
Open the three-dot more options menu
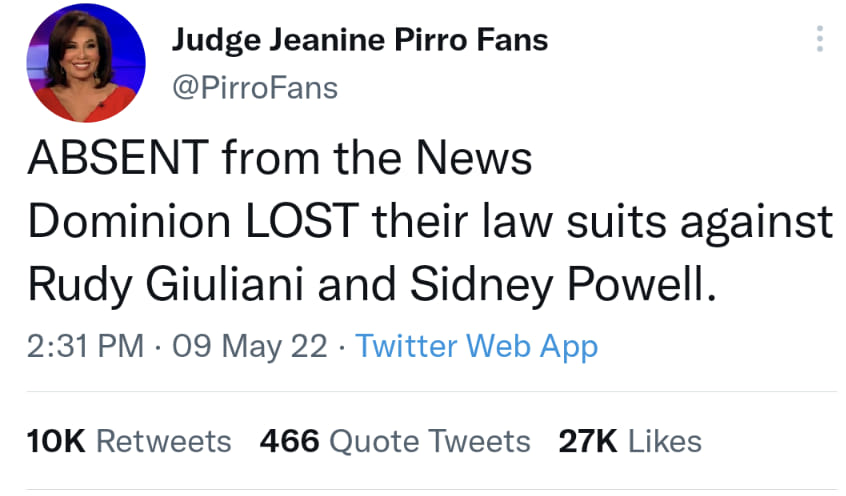tap(820, 39)
